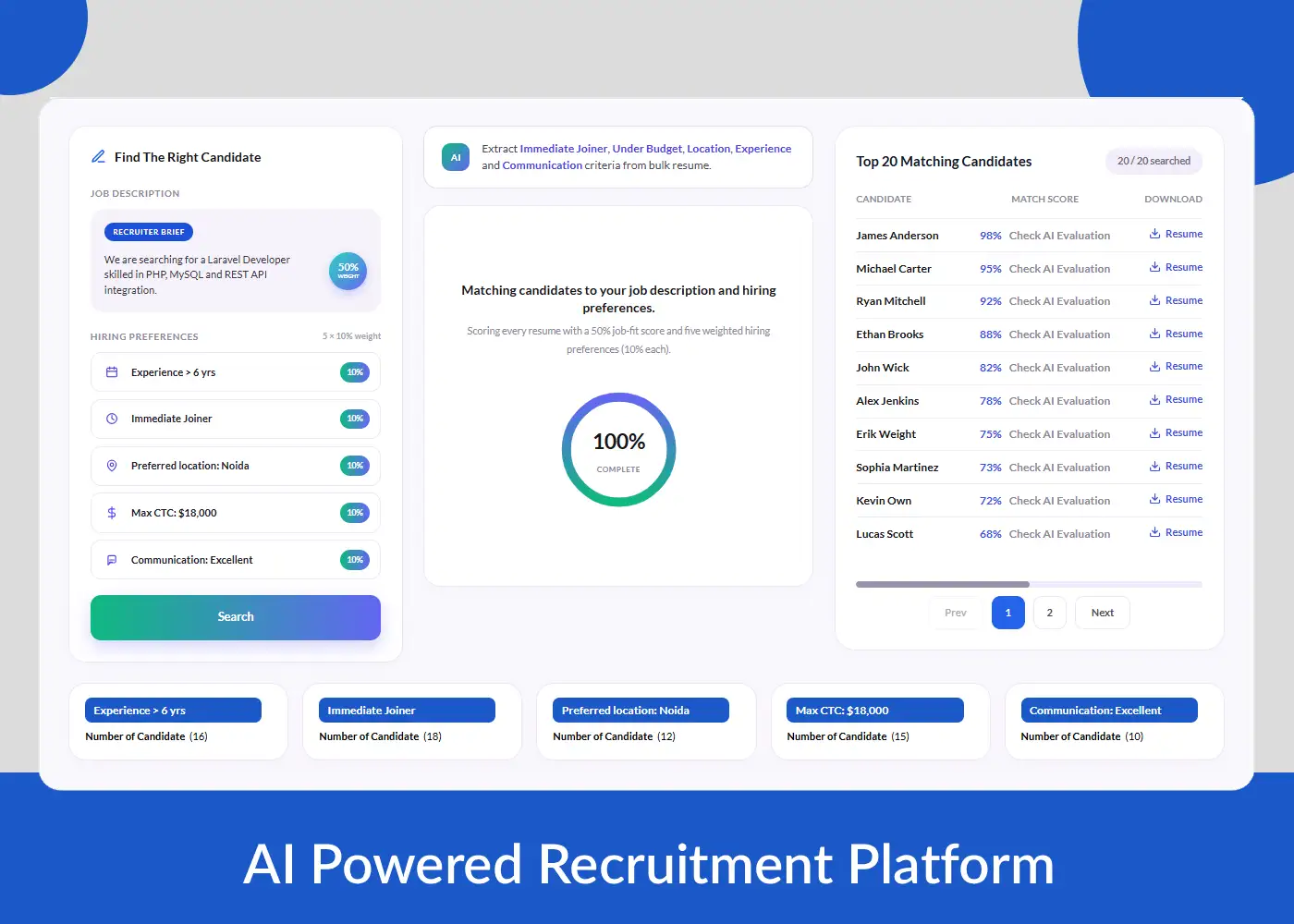Click the chat icon for Communication: Excellent

(x=112, y=560)
